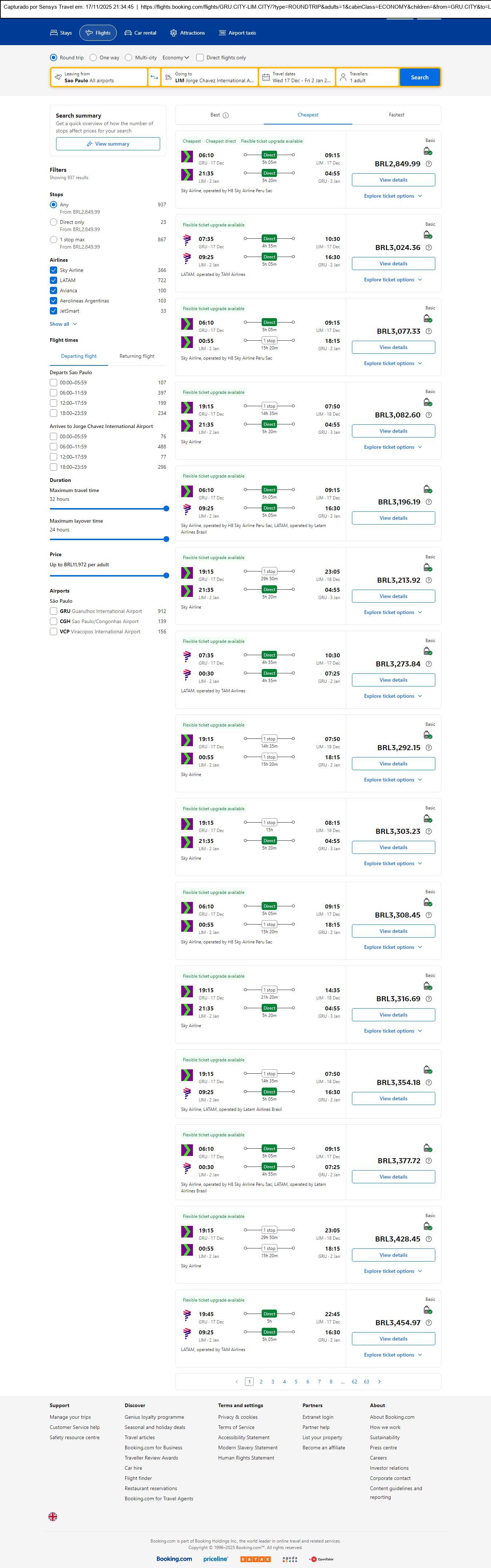Click the Airport taxis icon
Viewport: 491px width, 1568px height.
(x=222, y=33)
